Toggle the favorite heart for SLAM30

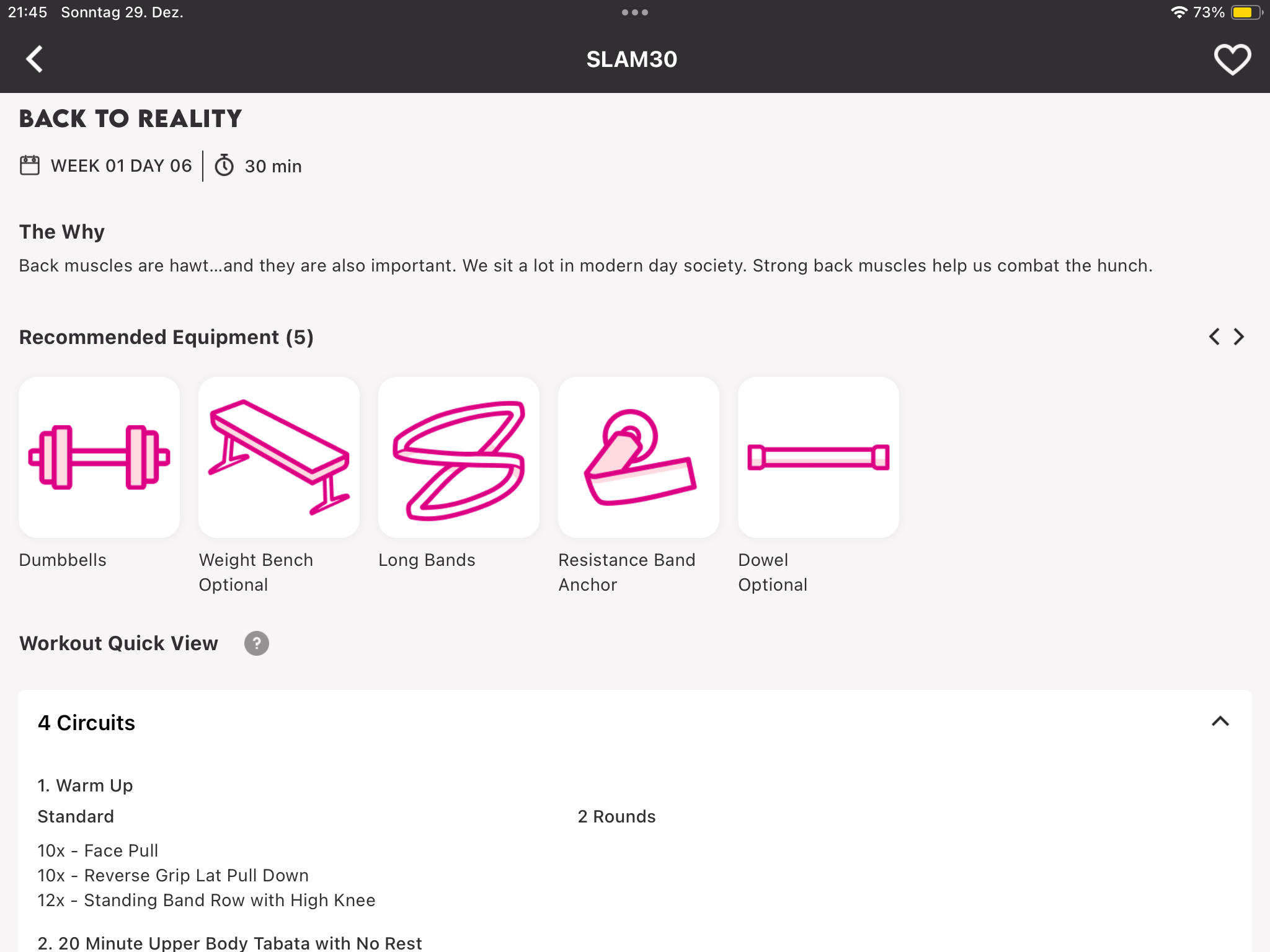[1232, 59]
